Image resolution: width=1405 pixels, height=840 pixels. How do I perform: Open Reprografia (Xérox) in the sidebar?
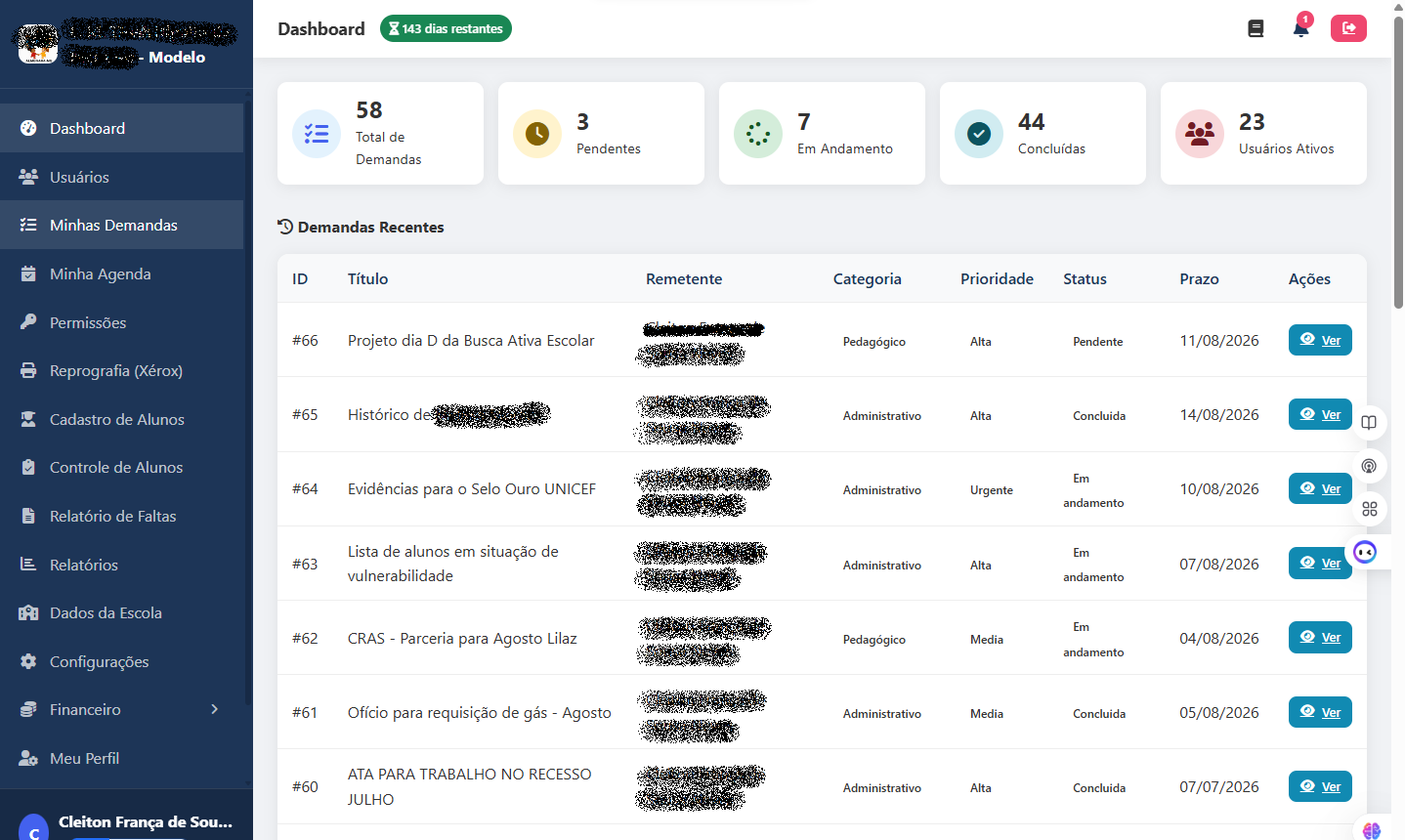121,370
